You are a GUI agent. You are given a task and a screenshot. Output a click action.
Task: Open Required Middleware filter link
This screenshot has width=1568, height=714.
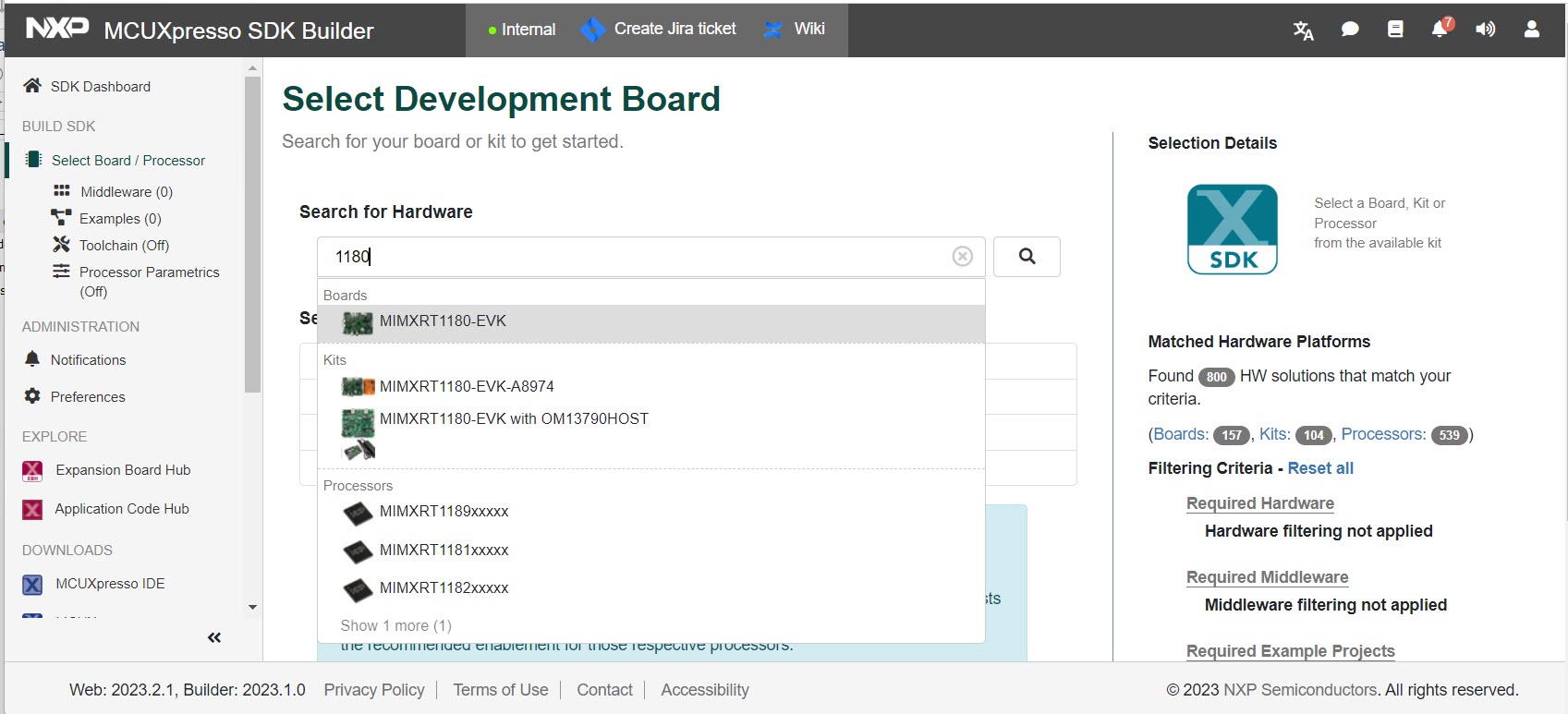click(1267, 577)
